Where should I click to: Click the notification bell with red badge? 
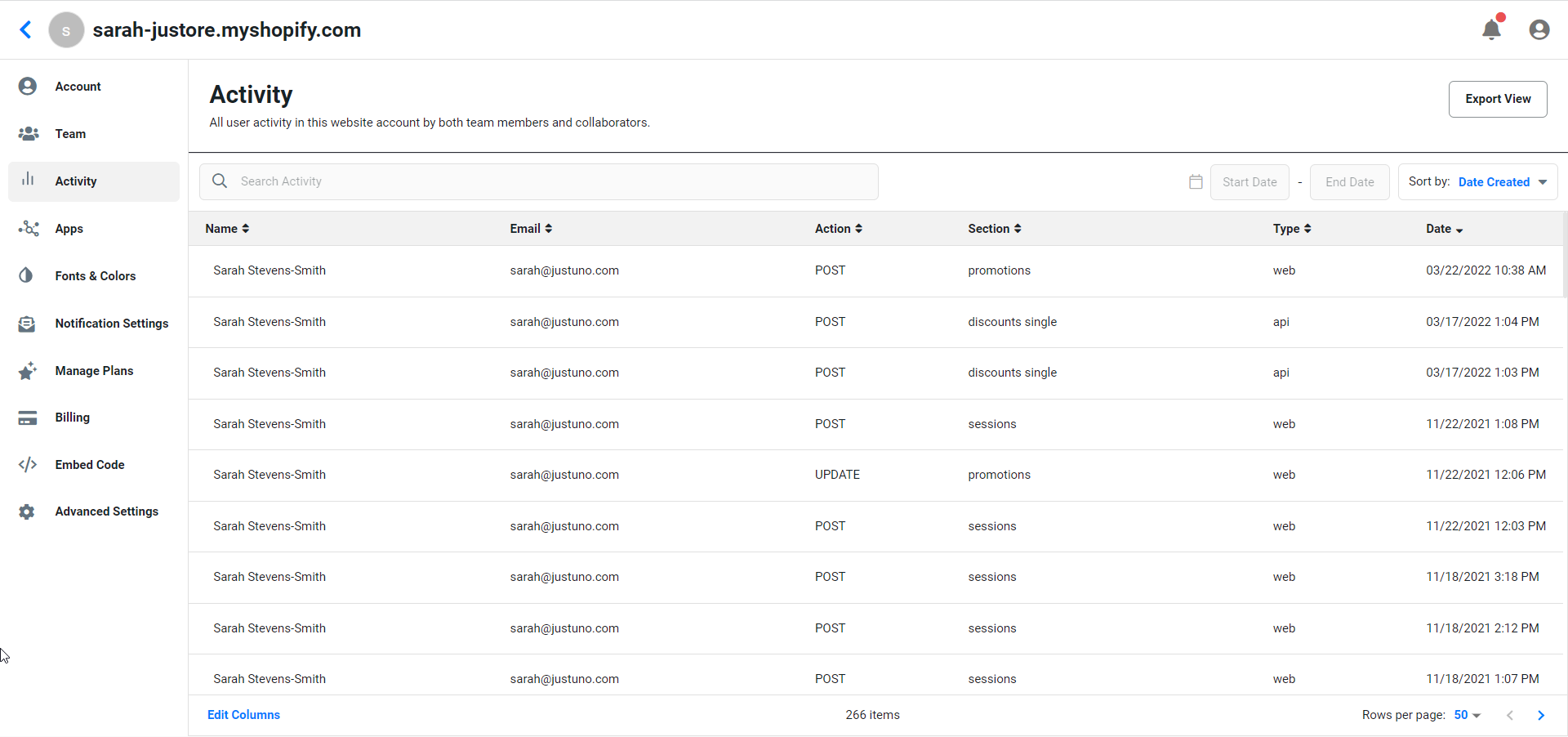tap(1492, 29)
